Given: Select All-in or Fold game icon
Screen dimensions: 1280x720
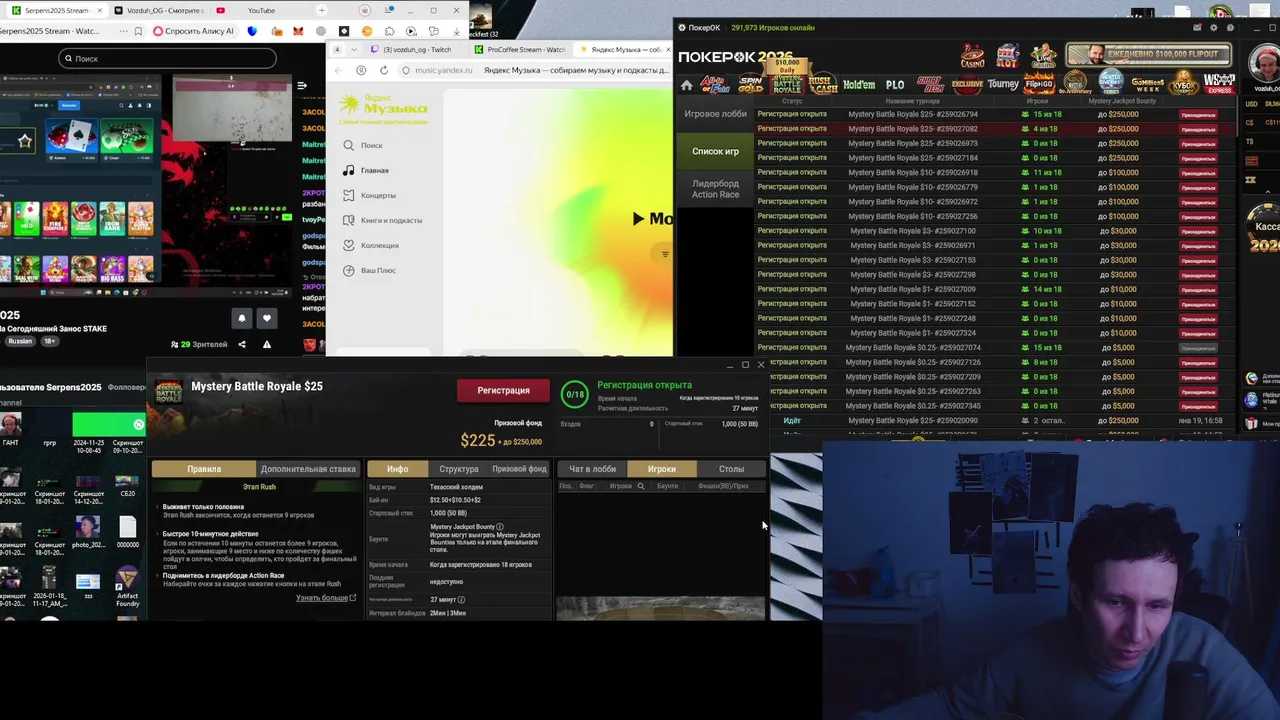Looking at the screenshot, I should 714,84.
